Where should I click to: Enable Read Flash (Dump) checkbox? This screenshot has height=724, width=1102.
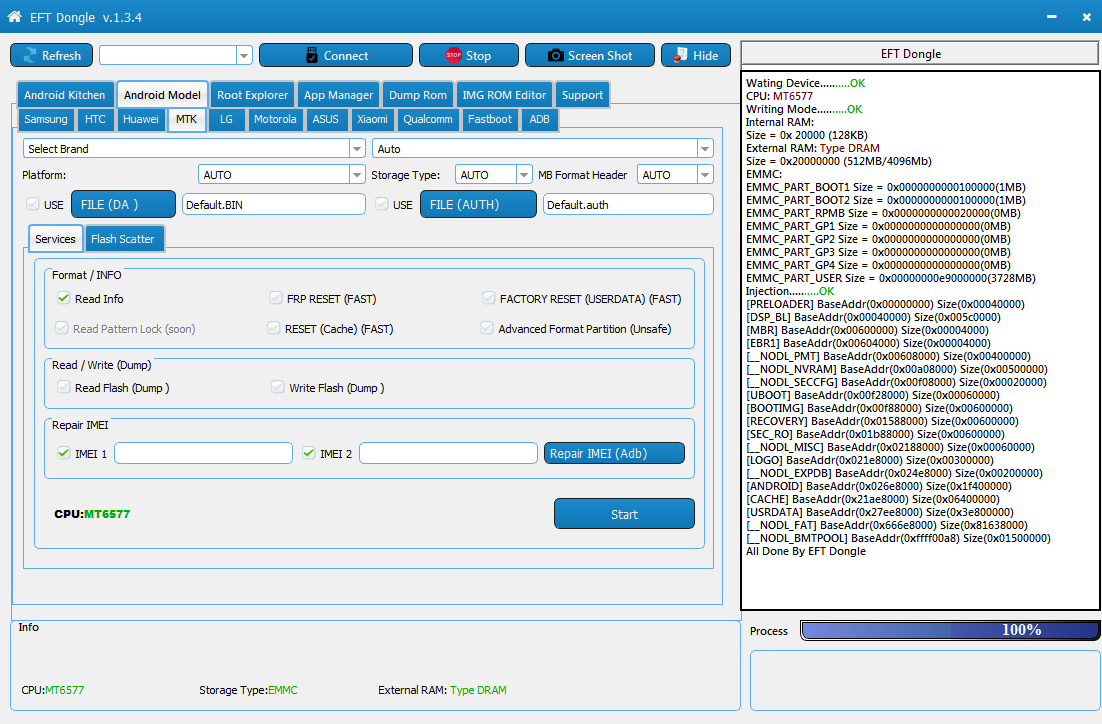tap(64, 387)
